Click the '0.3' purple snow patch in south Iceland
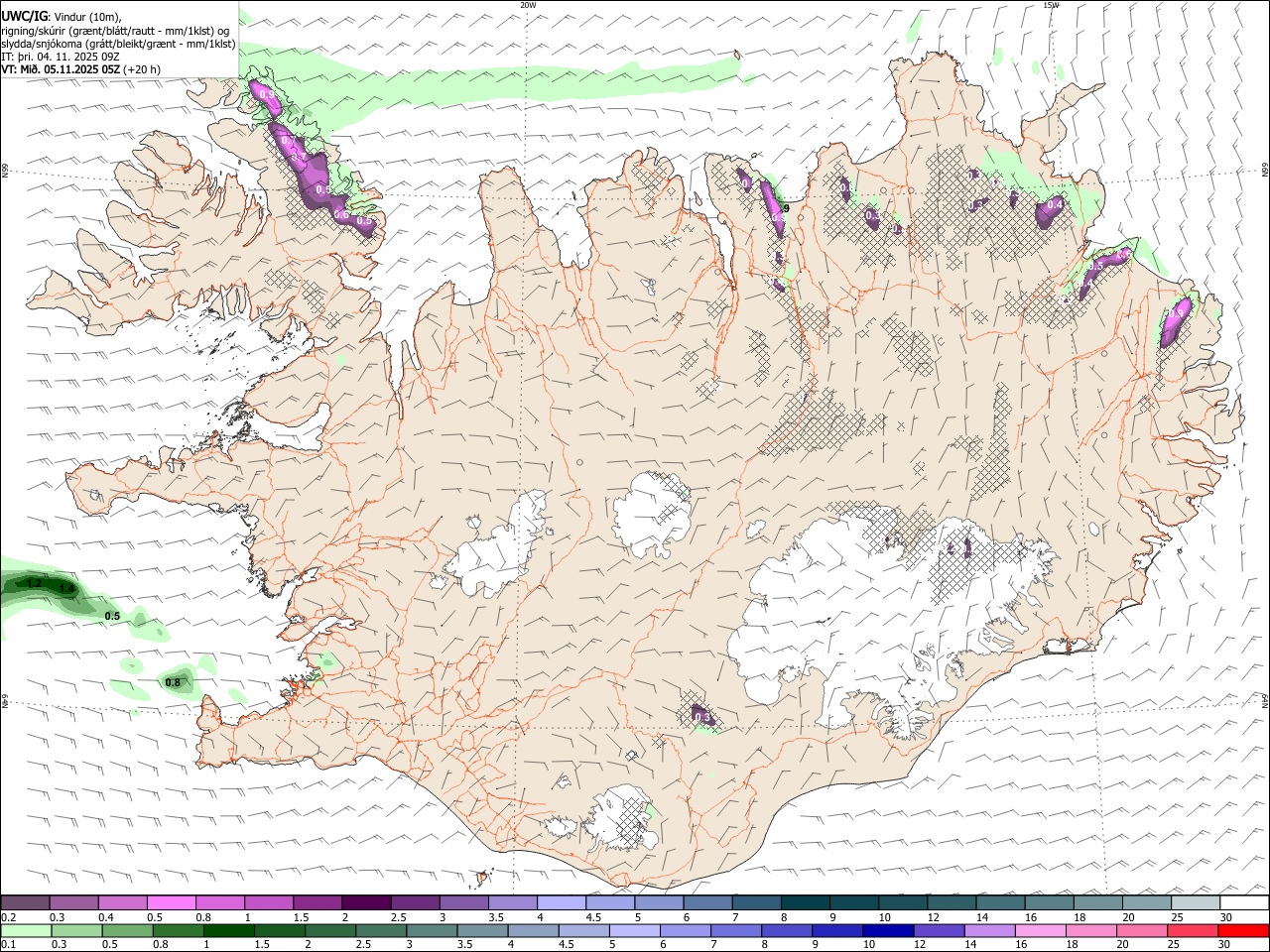The height and width of the screenshot is (952, 1270). coord(702,717)
